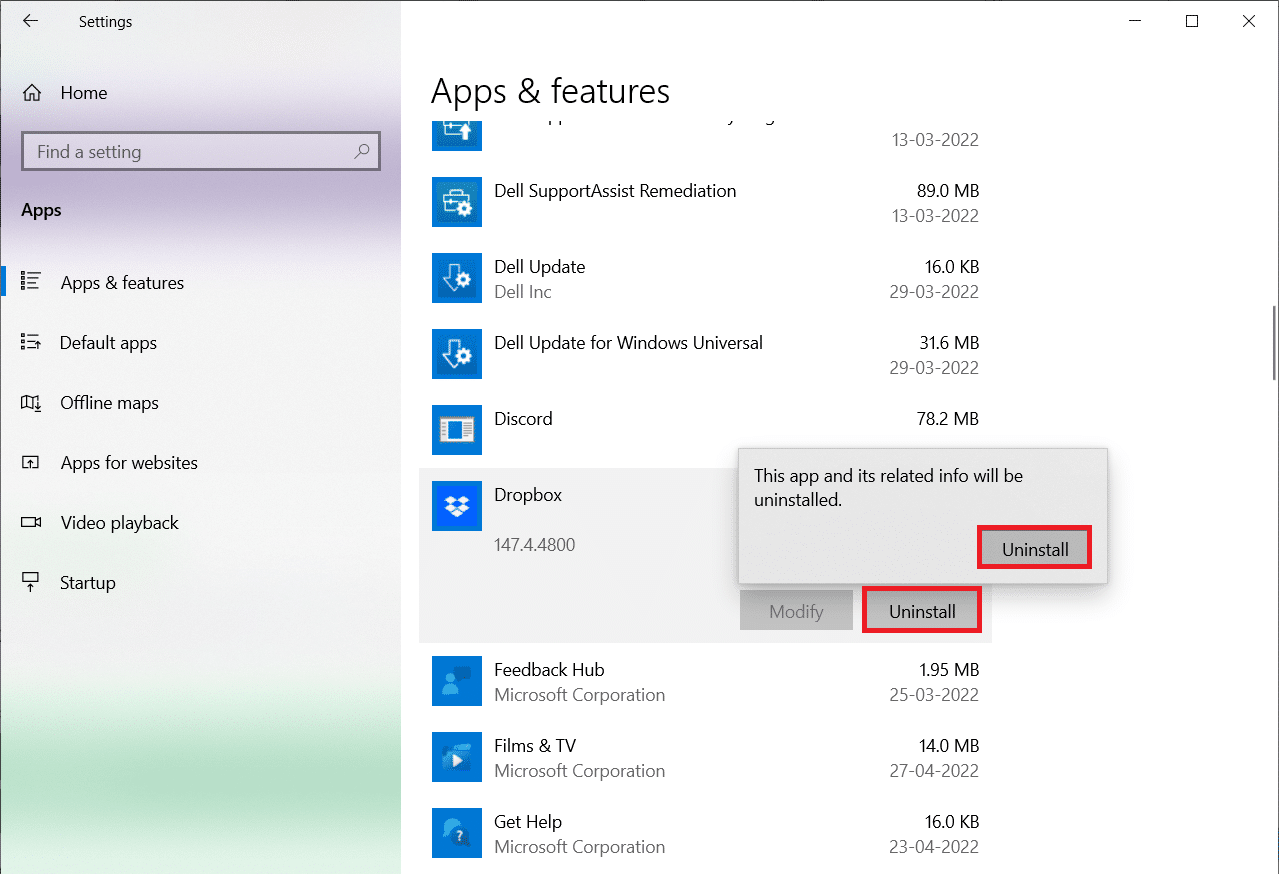Click the back arrow in Settings
This screenshot has height=874, width=1279.
click(30, 21)
